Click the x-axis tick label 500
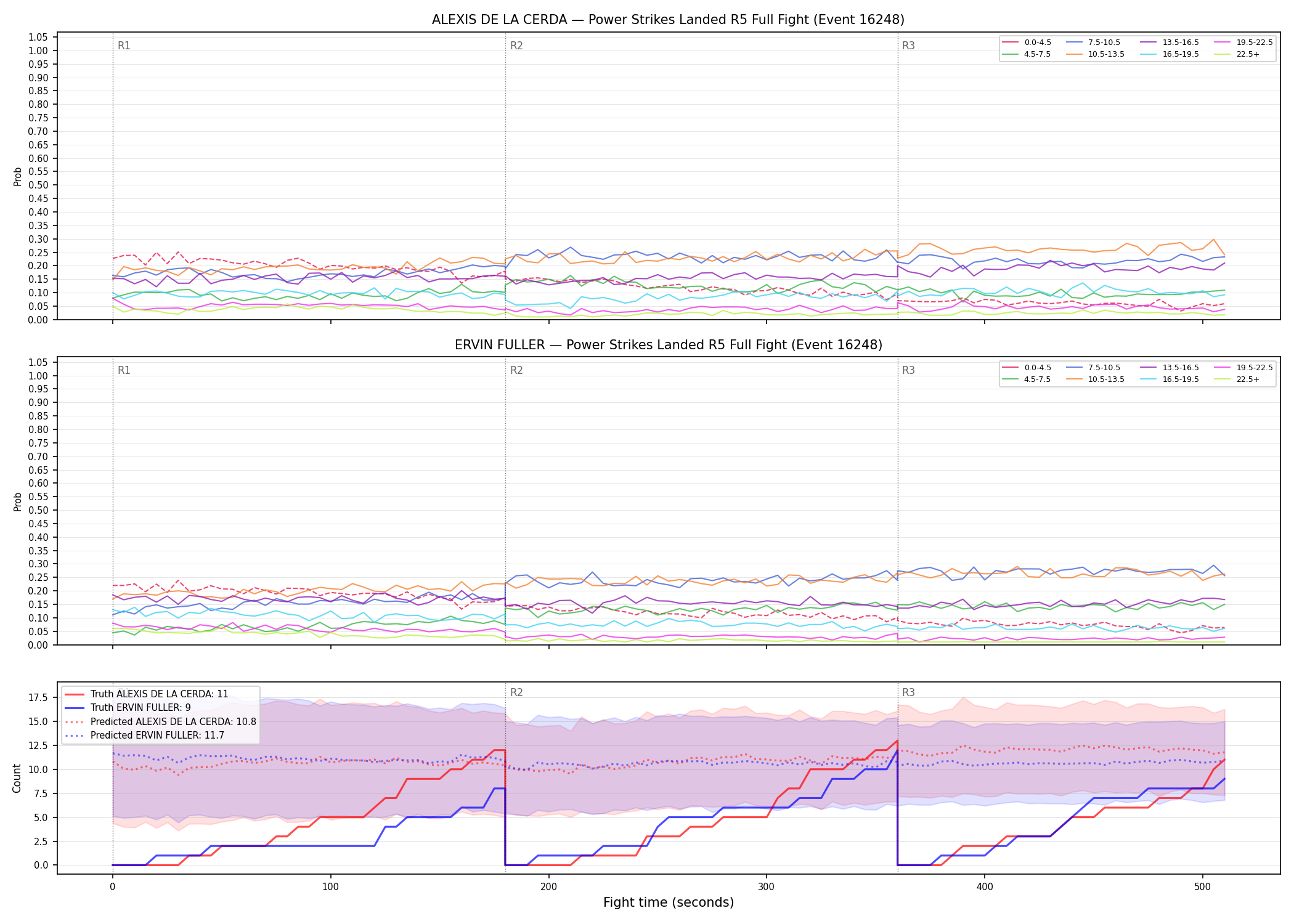Screen dimensions: 1294x924 1202,887
